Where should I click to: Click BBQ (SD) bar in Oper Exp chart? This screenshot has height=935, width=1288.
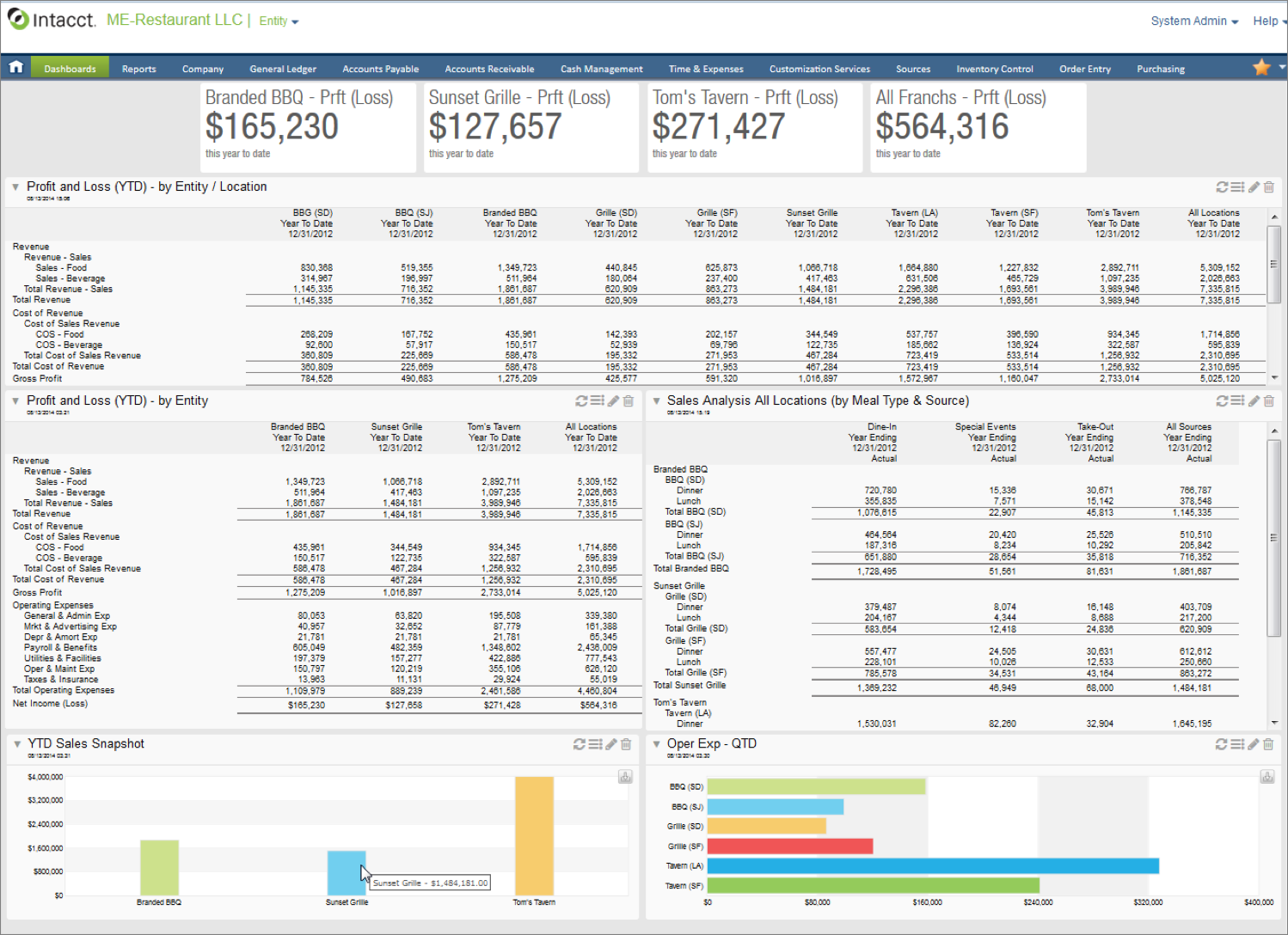(816, 786)
